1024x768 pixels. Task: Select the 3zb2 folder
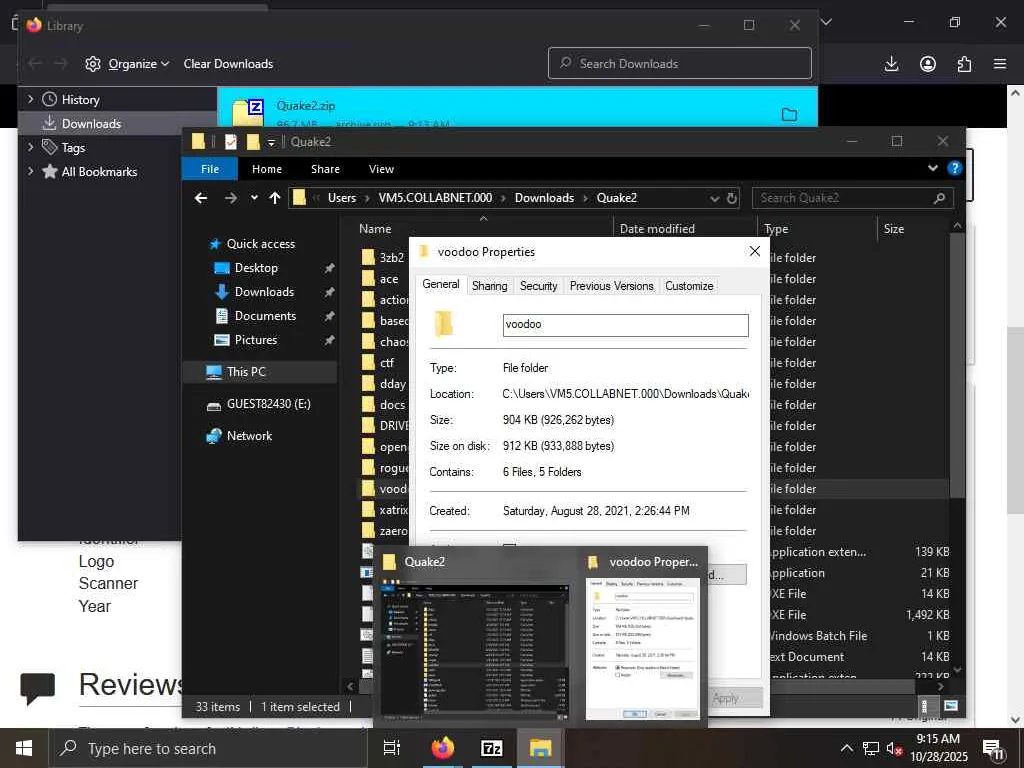click(x=392, y=258)
